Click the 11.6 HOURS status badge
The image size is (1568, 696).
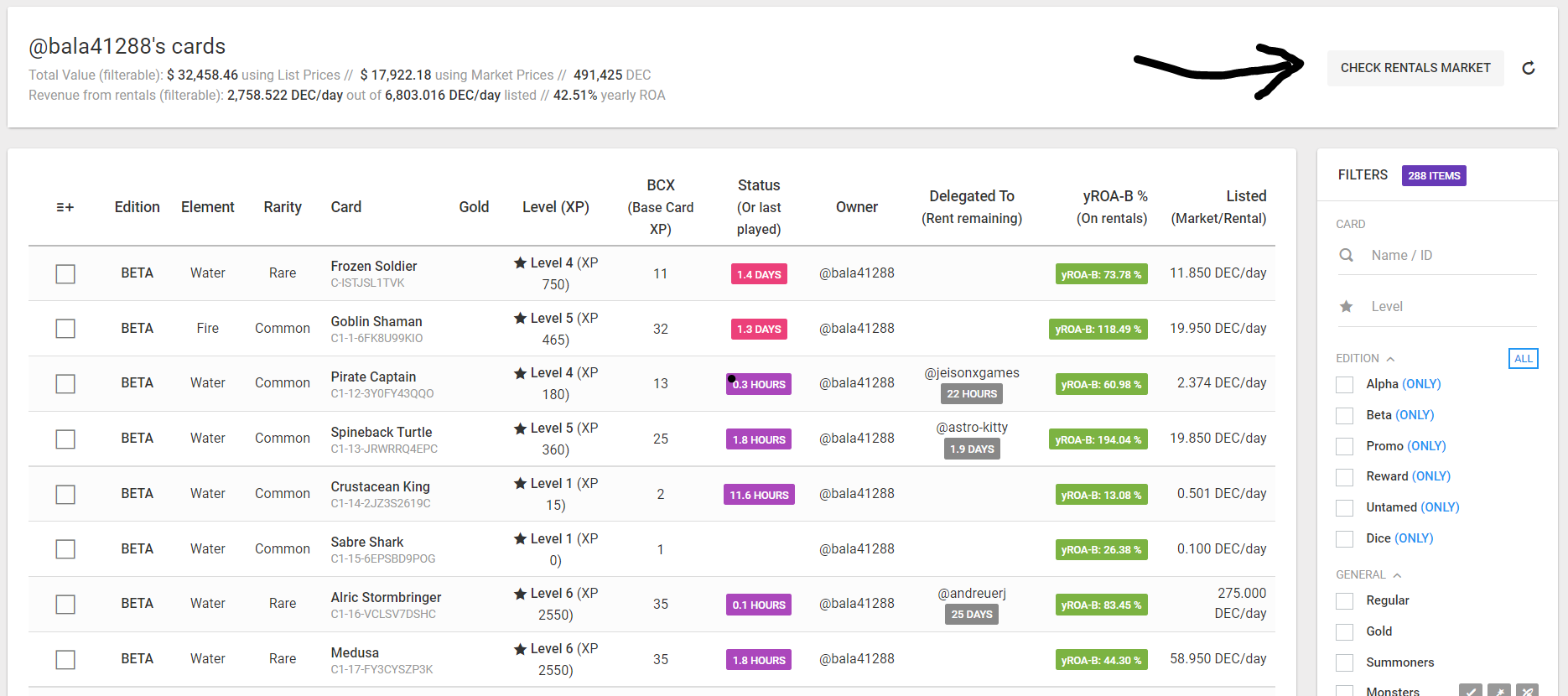click(759, 495)
